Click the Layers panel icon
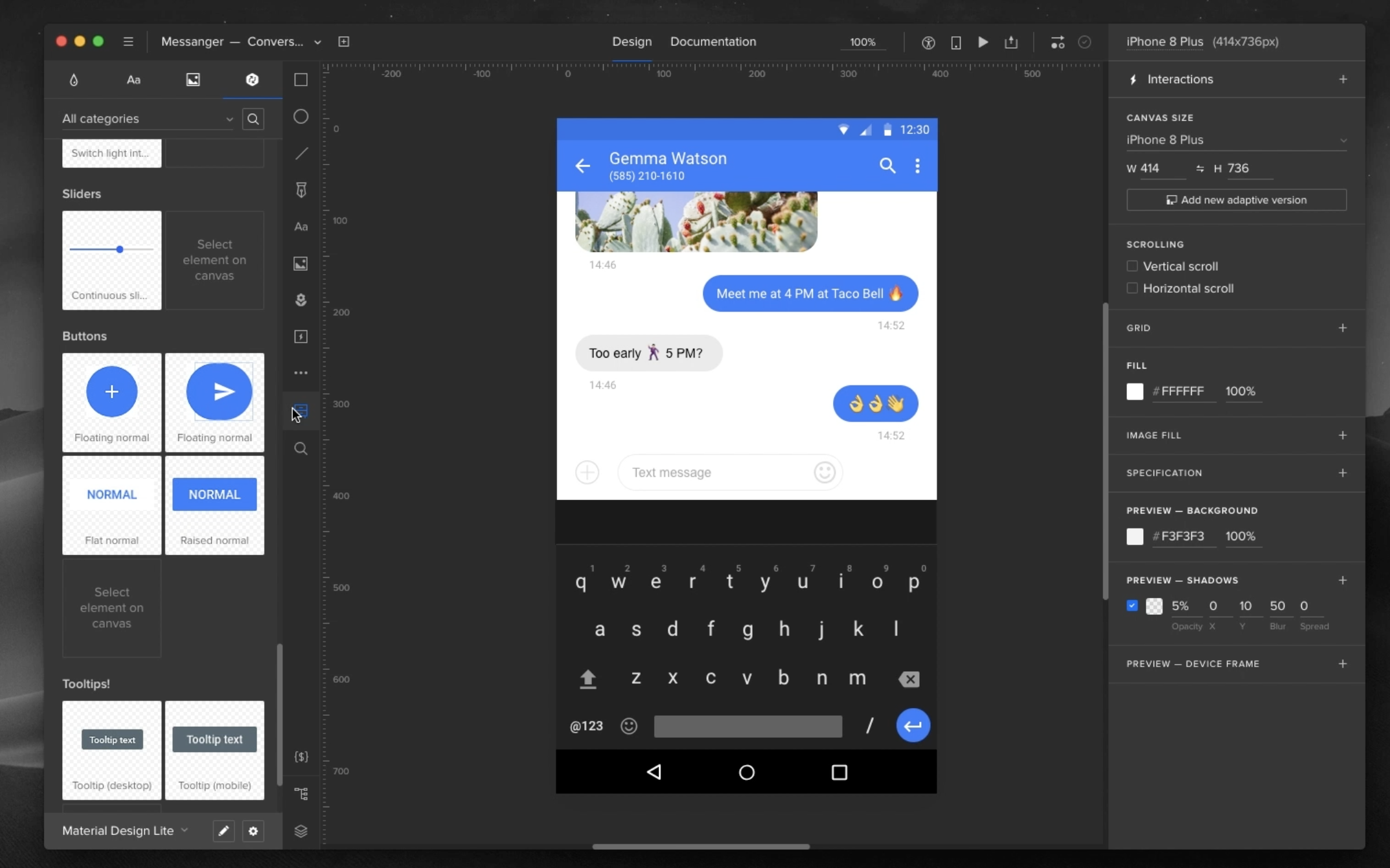1390x868 pixels. [x=301, y=830]
